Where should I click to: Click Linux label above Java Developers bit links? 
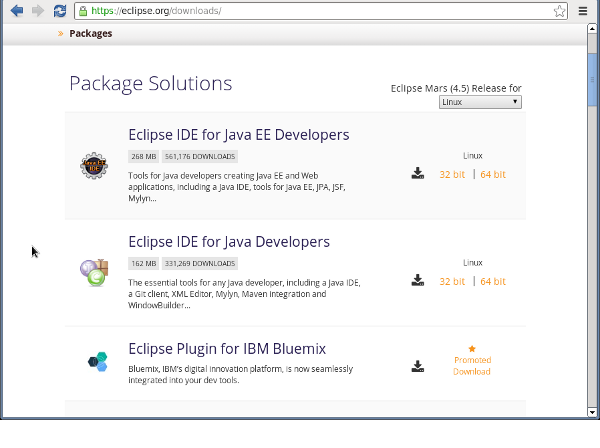click(x=473, y=263)
